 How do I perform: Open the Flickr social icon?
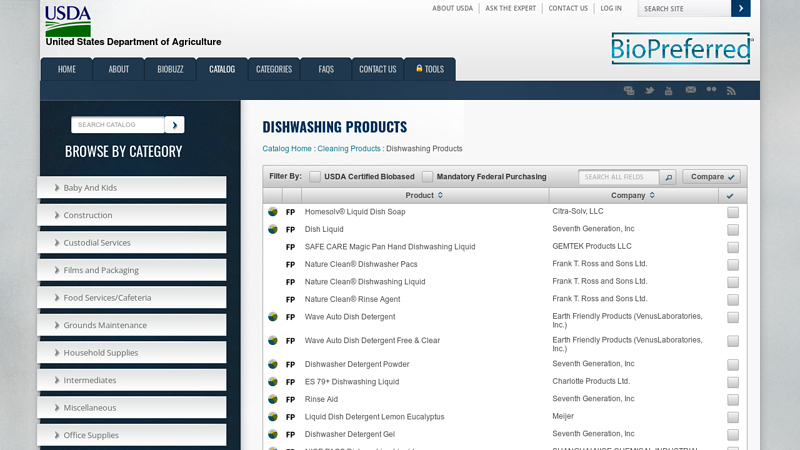(711, 89)
